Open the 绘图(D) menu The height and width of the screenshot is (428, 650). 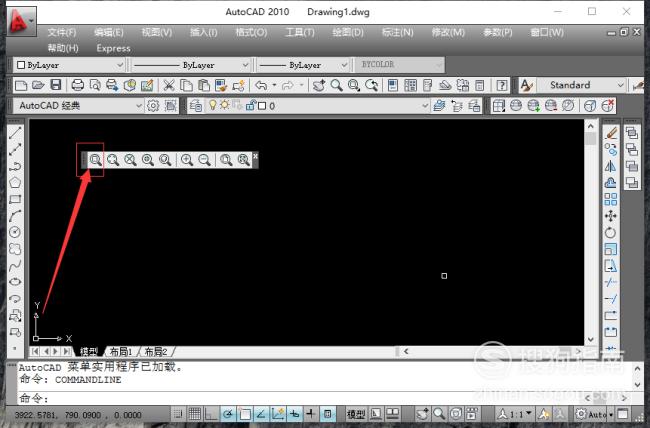click(348, 32)
